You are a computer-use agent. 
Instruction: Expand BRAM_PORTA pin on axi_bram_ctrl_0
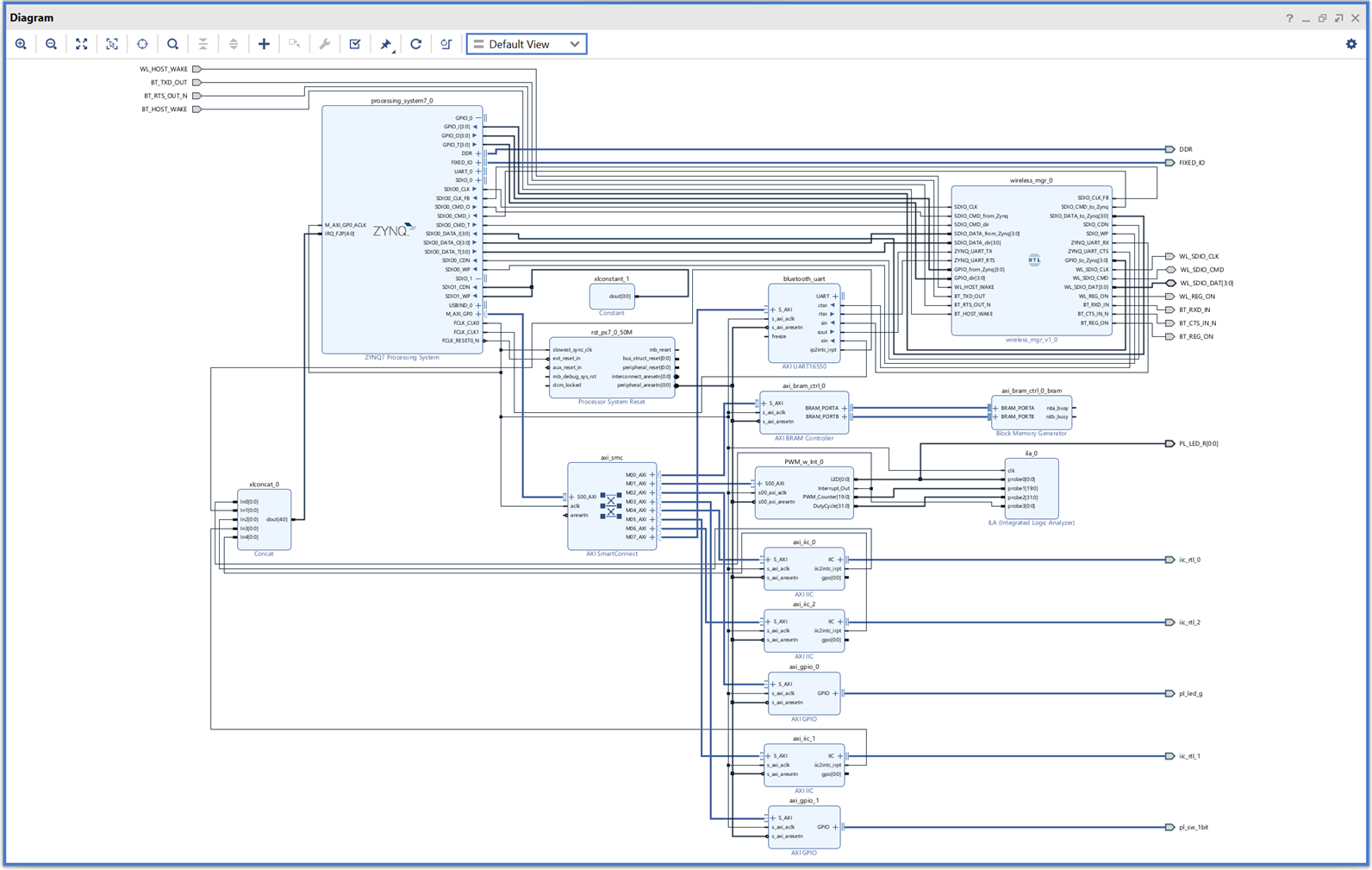click(x=845, y=408)
